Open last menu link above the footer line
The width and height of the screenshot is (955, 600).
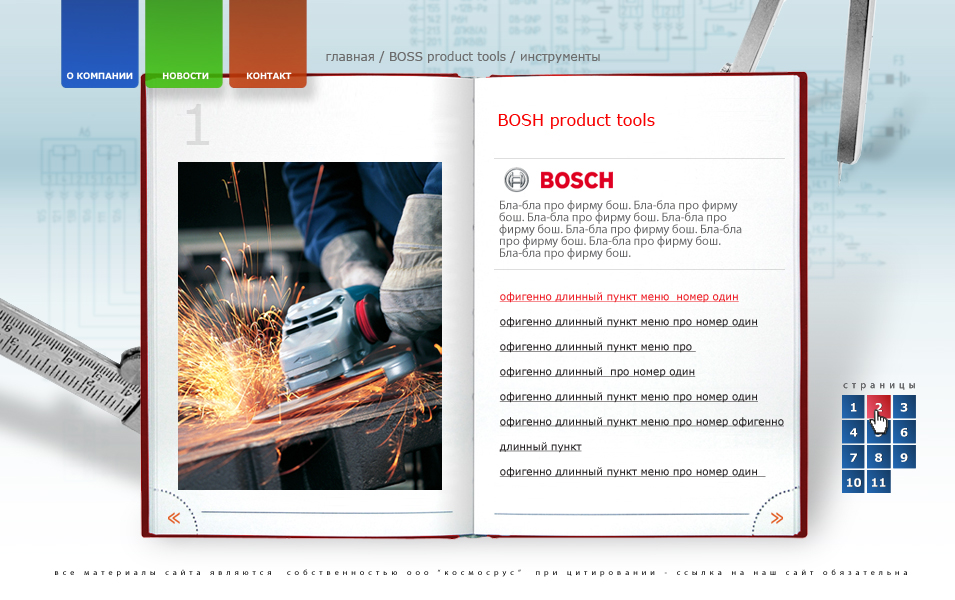tap(632, 471)
